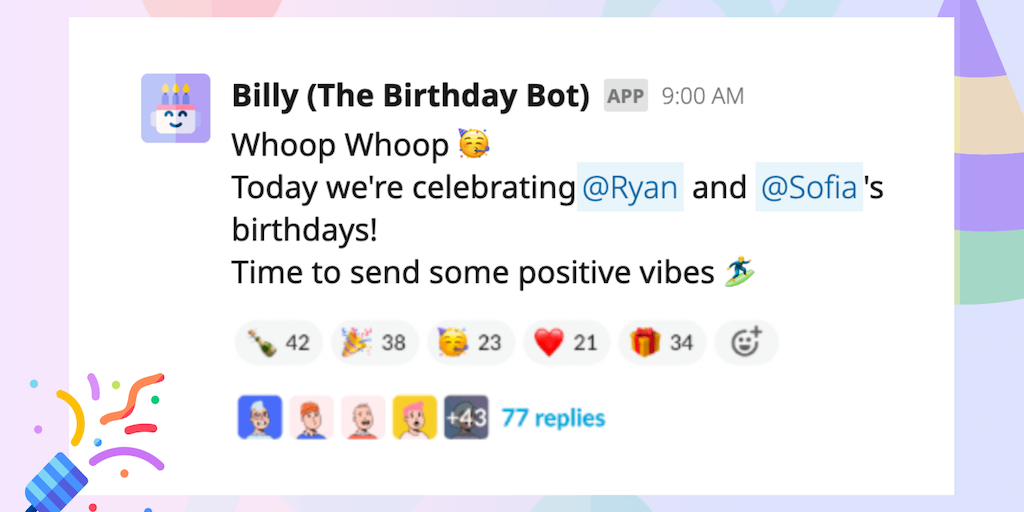Click the bald bearded replier avatar
The image size is (1024, 512).
(363, 417)
